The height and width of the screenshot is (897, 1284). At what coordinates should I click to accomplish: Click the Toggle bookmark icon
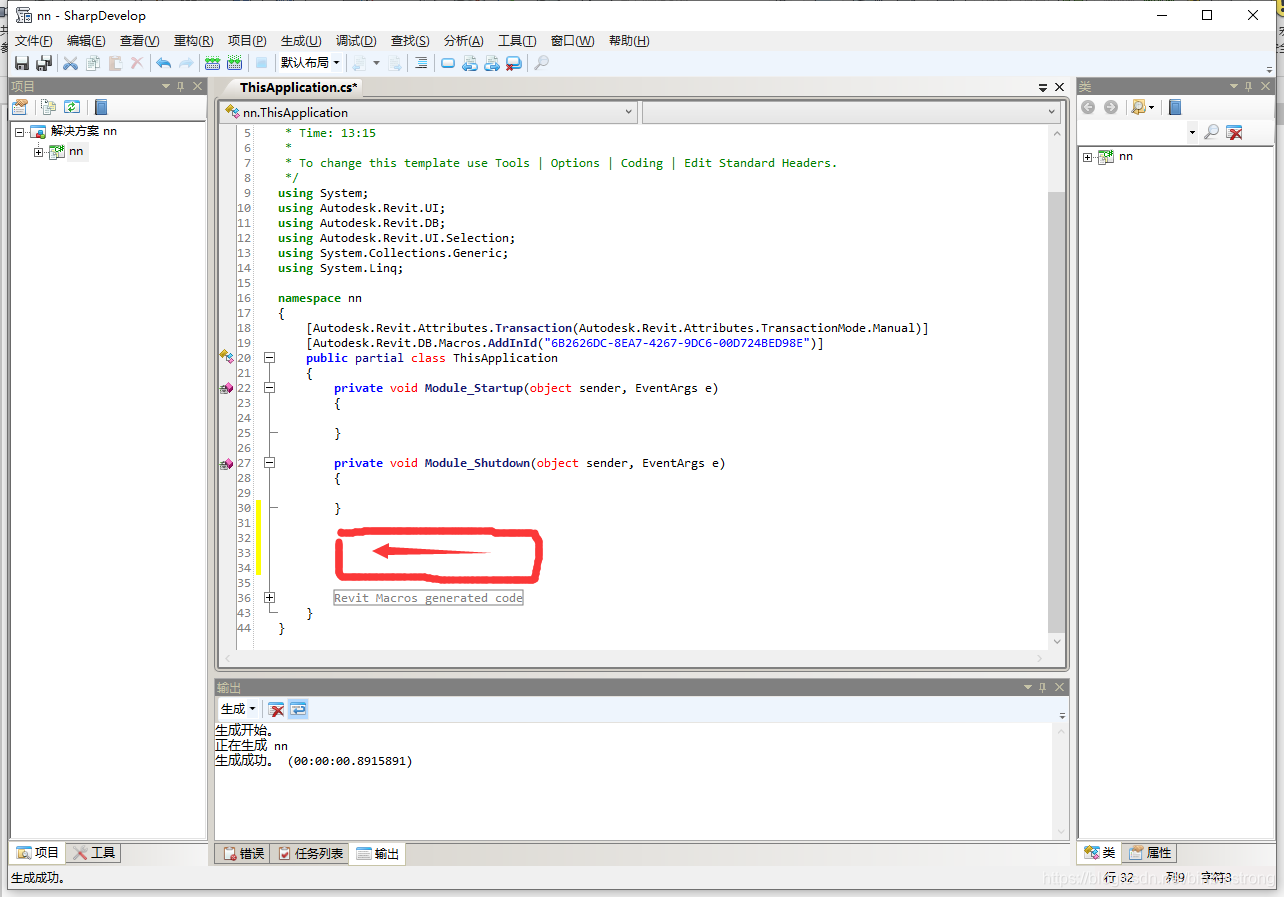(448, 63)
